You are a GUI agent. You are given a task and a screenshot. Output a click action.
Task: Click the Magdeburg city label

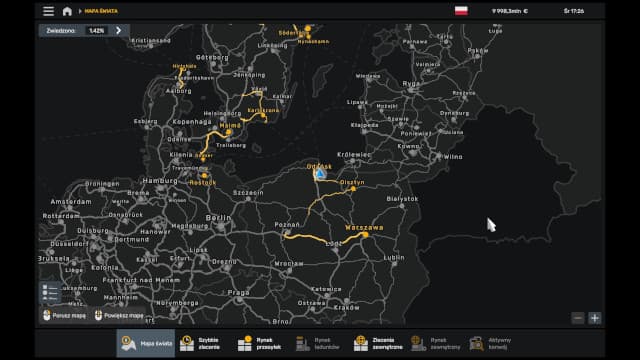(x=190, y=226)
